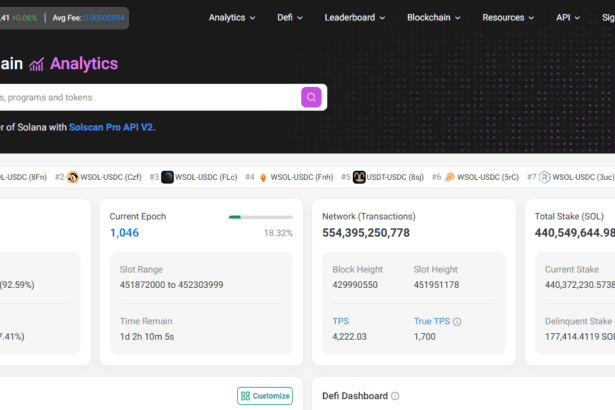The width and height of the screenshot is (615, 410).
Task: Click the Customize grid icon
Action: pyautogui.click(x=246, y=396)
